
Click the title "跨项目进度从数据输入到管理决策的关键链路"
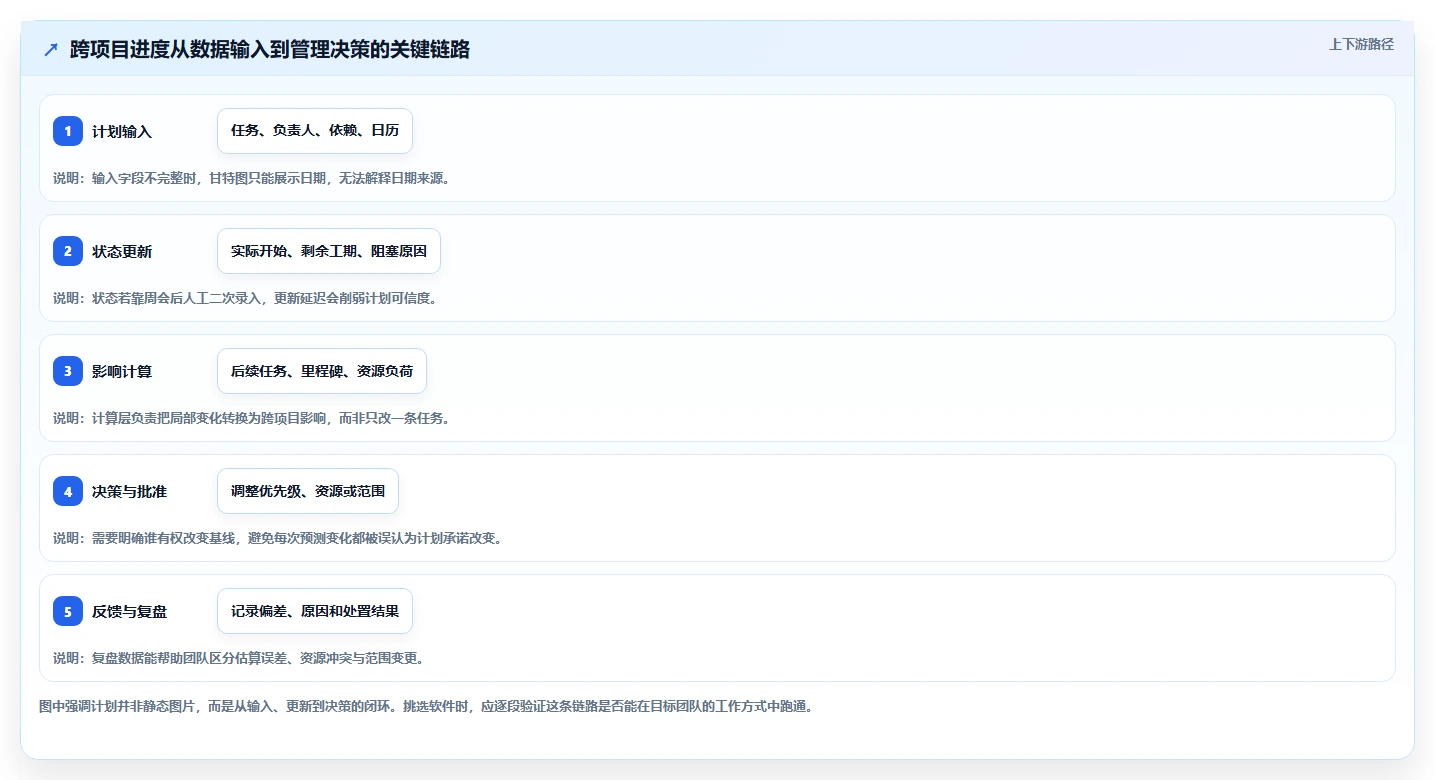coord(270,50)
